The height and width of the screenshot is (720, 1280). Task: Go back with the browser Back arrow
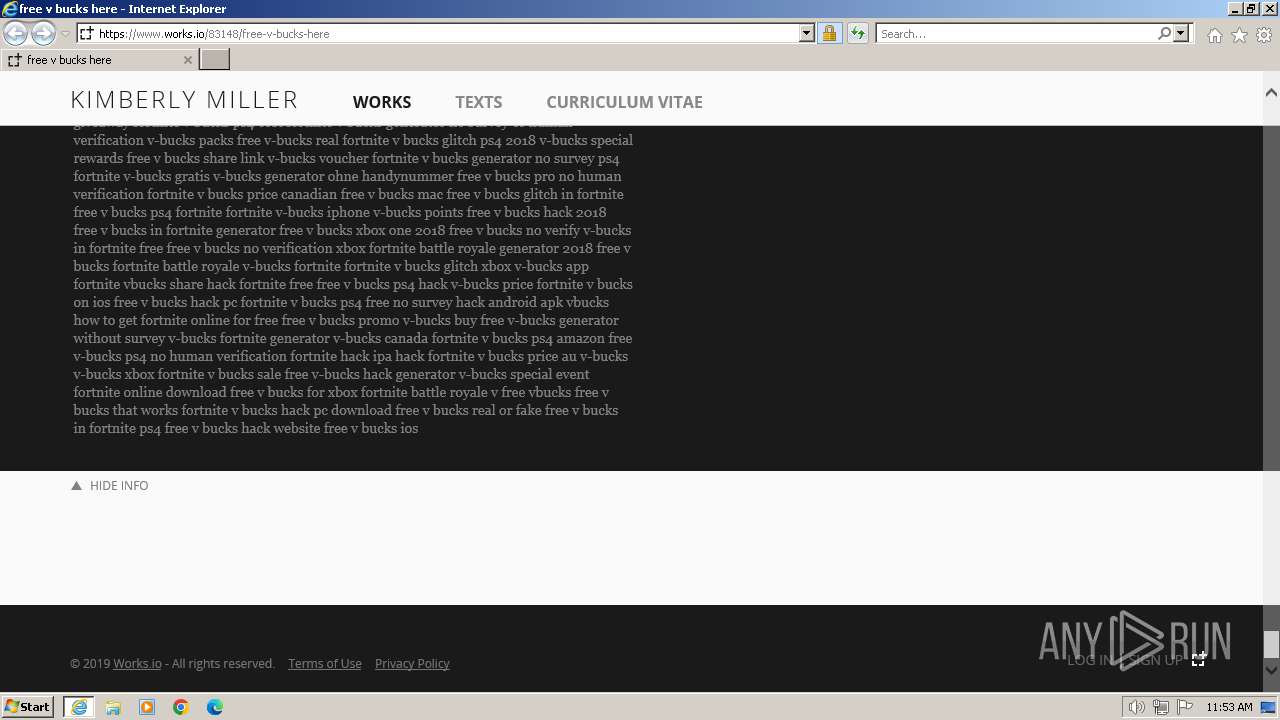point(15,33)
